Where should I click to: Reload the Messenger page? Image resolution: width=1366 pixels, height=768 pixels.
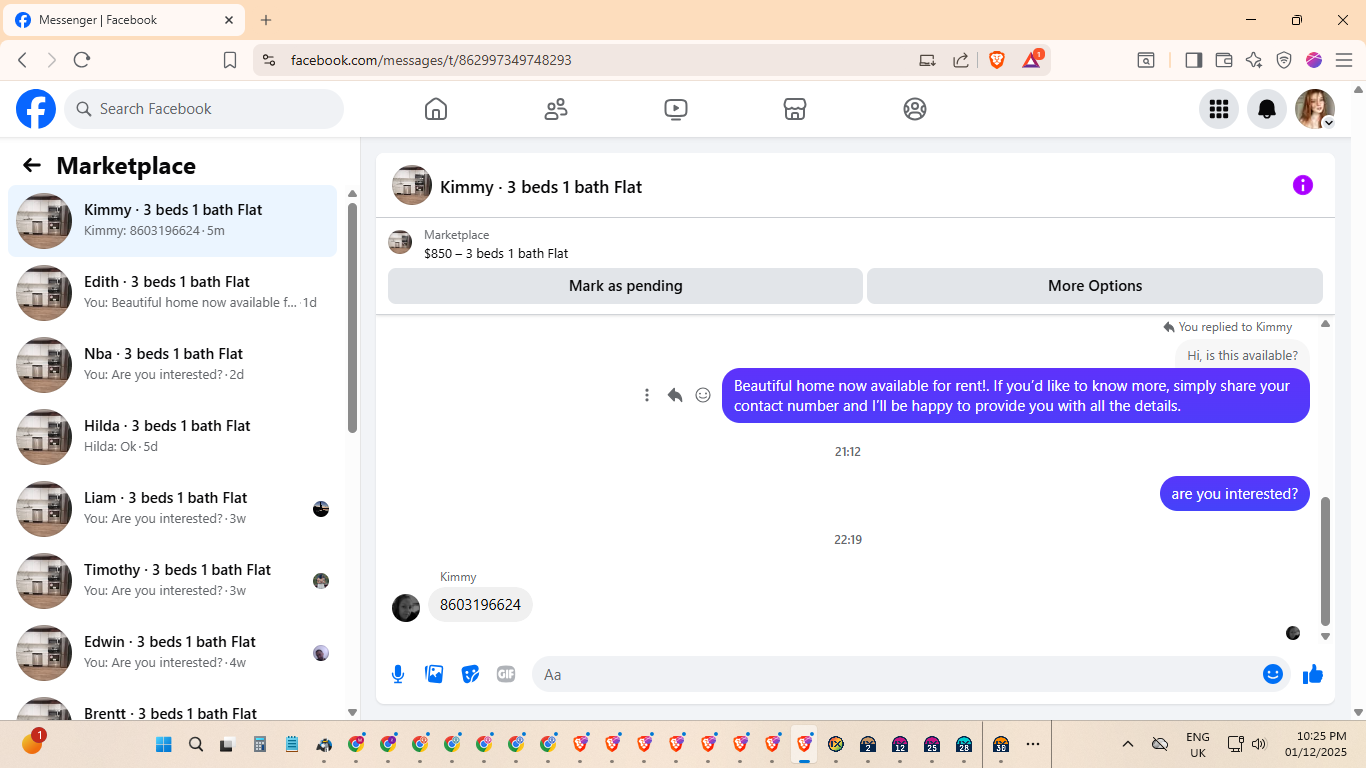point(82,60)
